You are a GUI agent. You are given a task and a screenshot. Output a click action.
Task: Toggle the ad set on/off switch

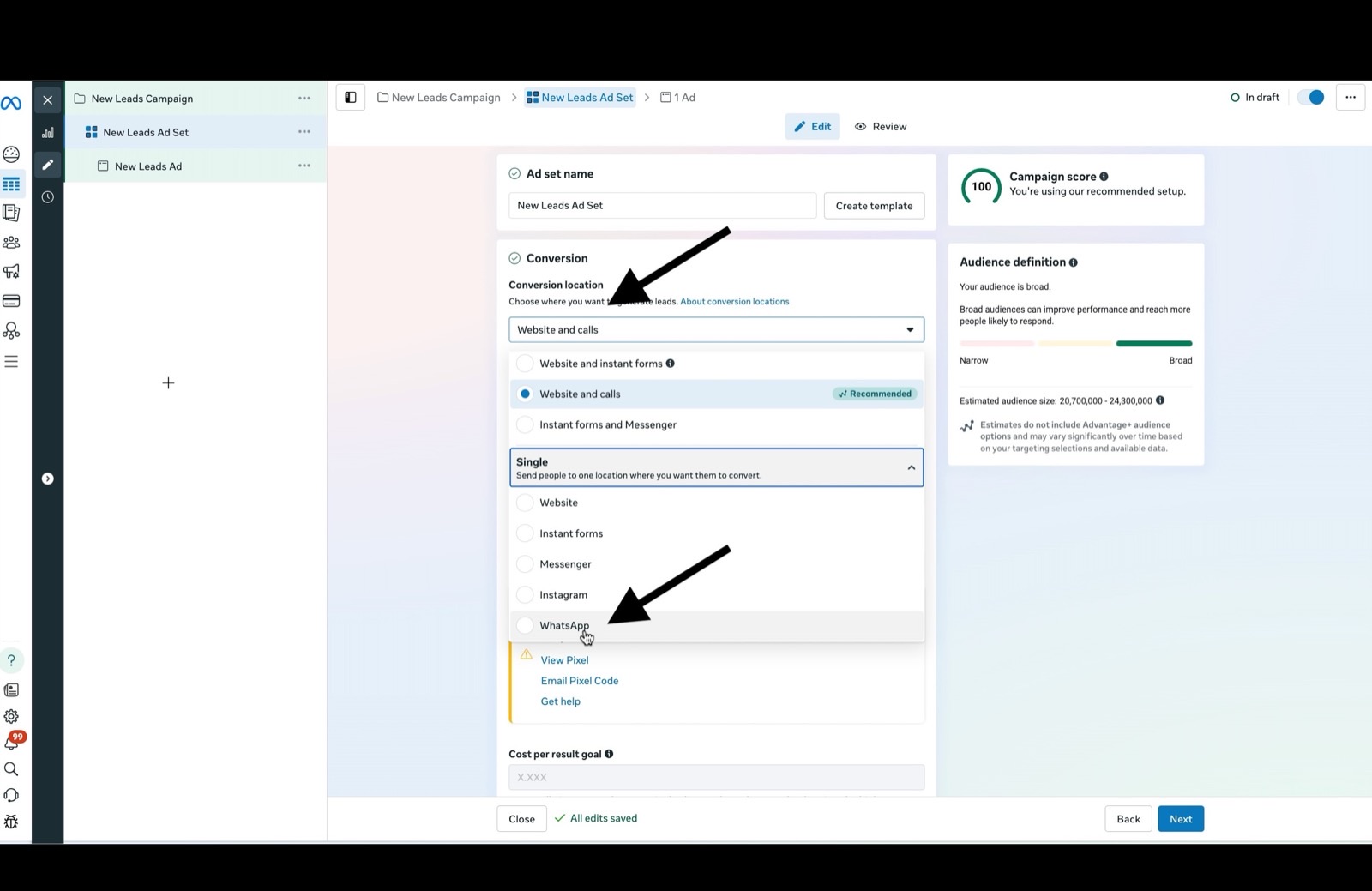click(x=1310, y=98)
